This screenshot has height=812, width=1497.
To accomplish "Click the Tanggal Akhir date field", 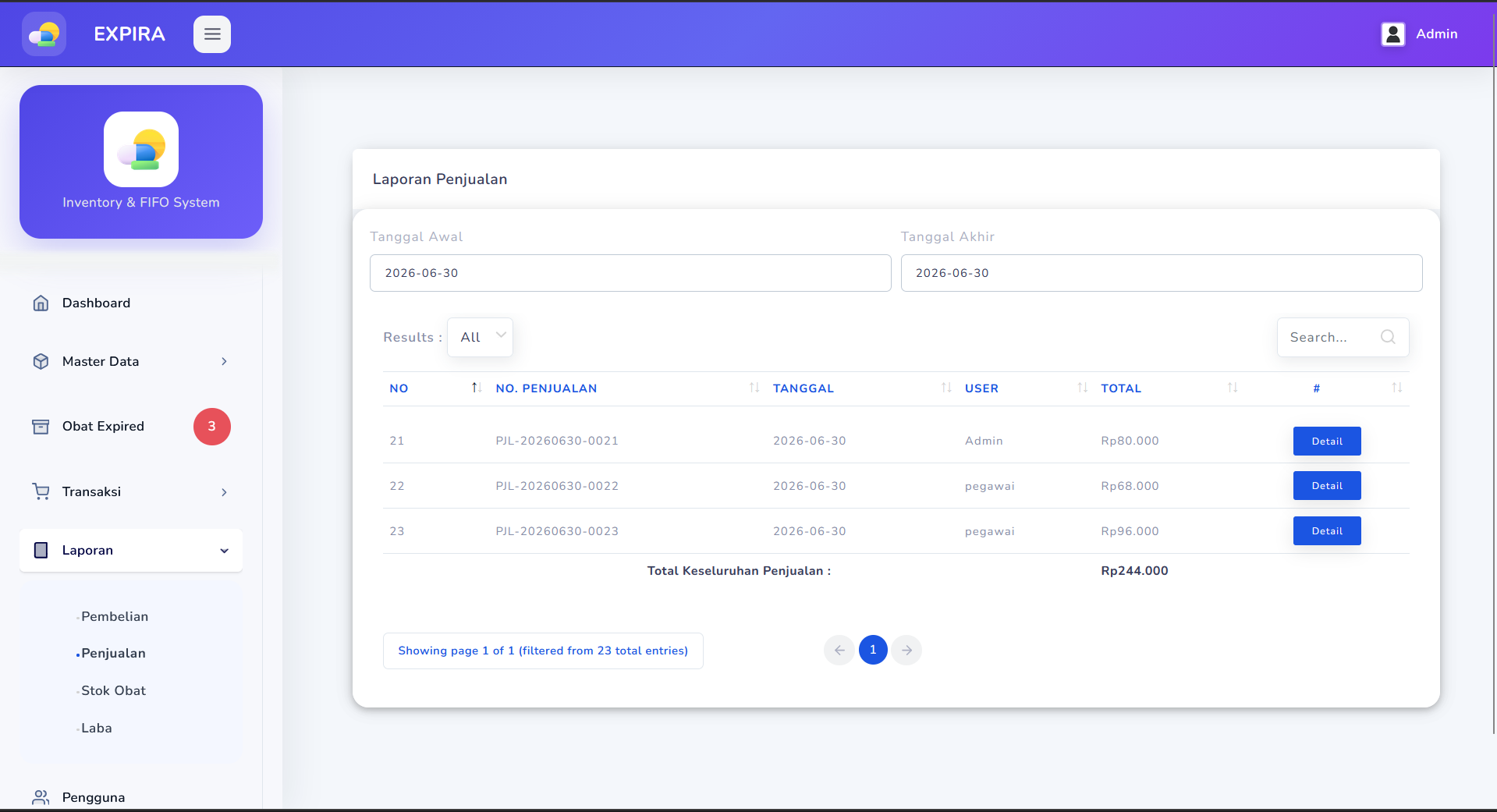I will pos(1162,273).
